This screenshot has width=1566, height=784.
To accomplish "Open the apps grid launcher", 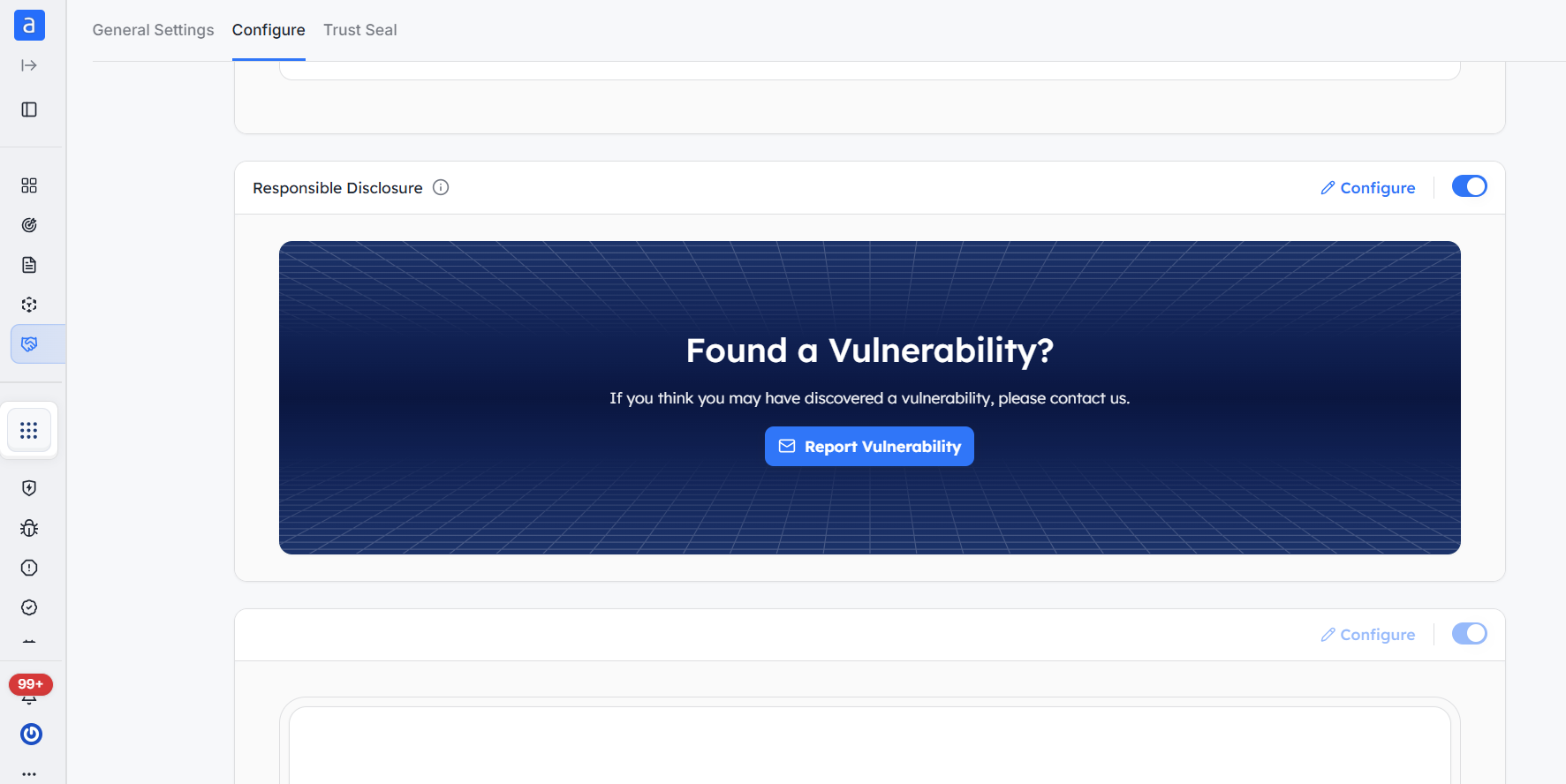I will coord(29,430).
